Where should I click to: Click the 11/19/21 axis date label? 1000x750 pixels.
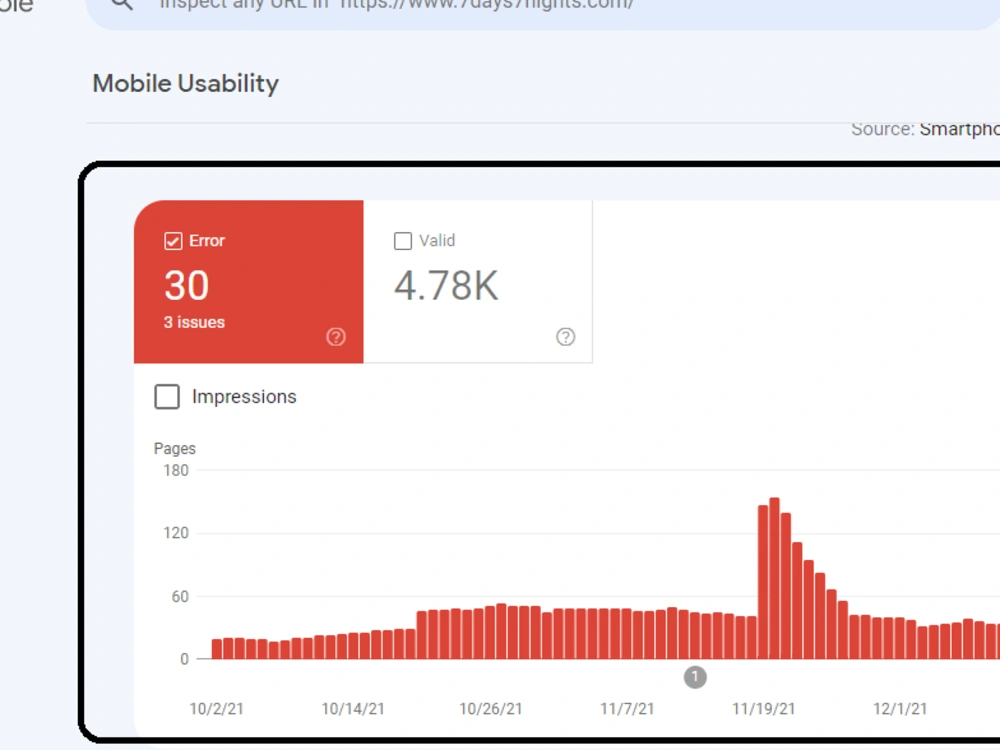click(763, 709)
